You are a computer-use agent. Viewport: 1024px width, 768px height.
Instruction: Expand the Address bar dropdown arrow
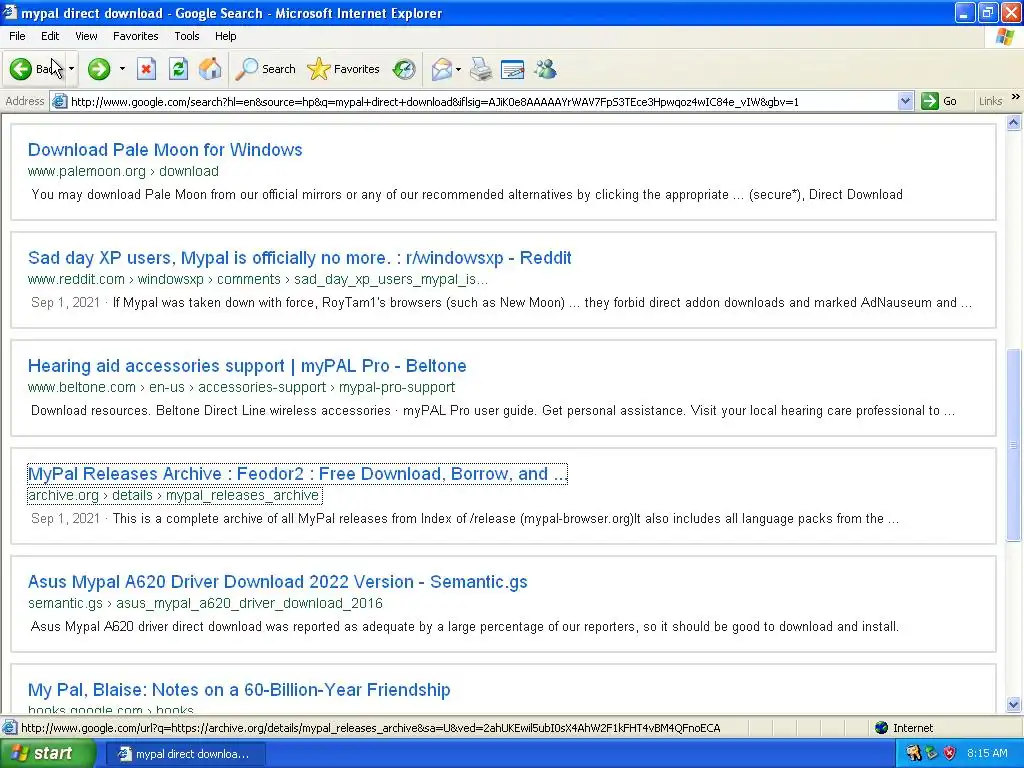905,101
